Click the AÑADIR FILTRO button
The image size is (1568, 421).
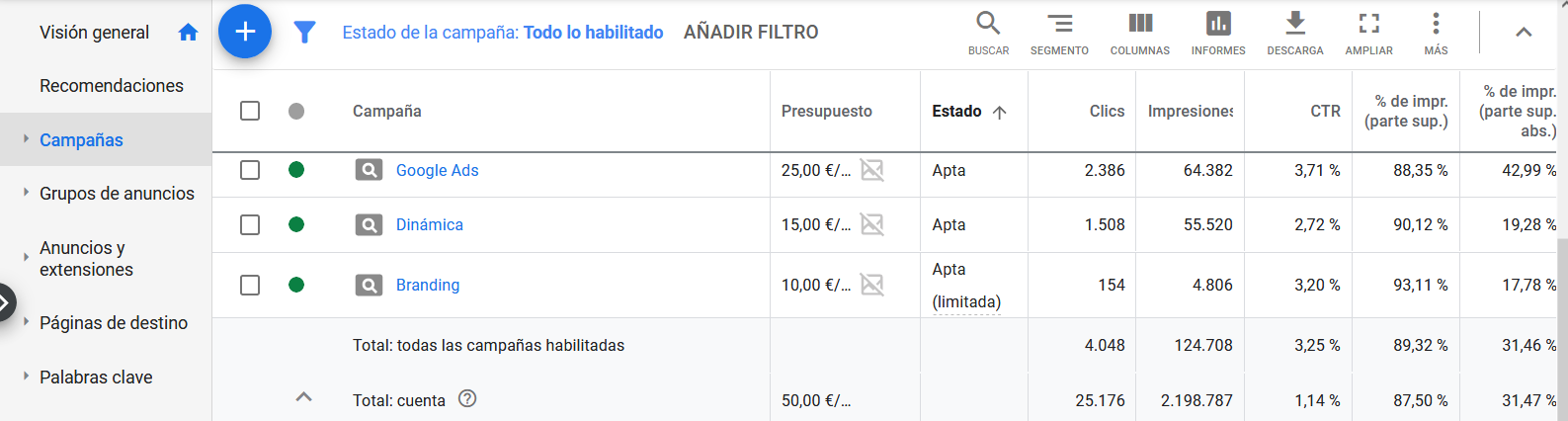coord(751,33)
